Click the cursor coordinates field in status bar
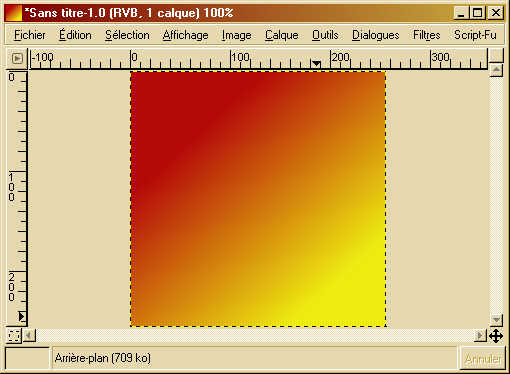The width and height of the screenshot is (510, 374). [27, 358]
